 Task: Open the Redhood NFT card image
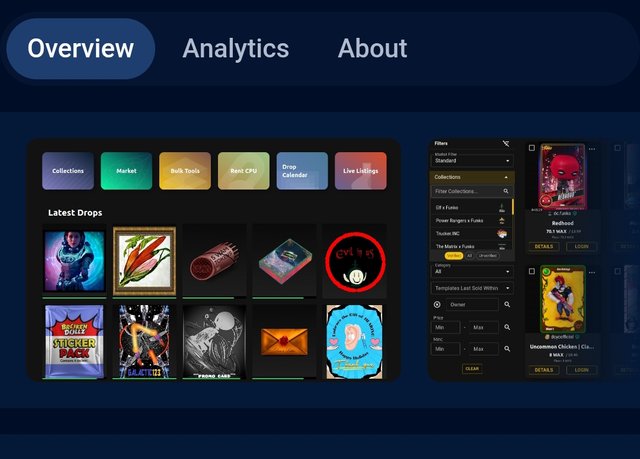(x=562, y=176)
